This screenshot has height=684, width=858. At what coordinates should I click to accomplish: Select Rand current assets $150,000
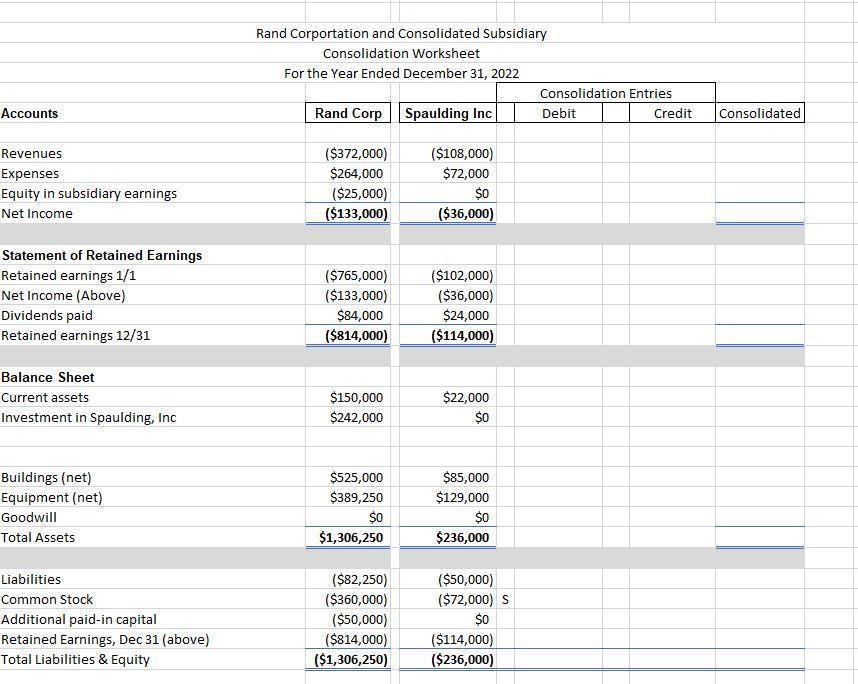(356, 398)
